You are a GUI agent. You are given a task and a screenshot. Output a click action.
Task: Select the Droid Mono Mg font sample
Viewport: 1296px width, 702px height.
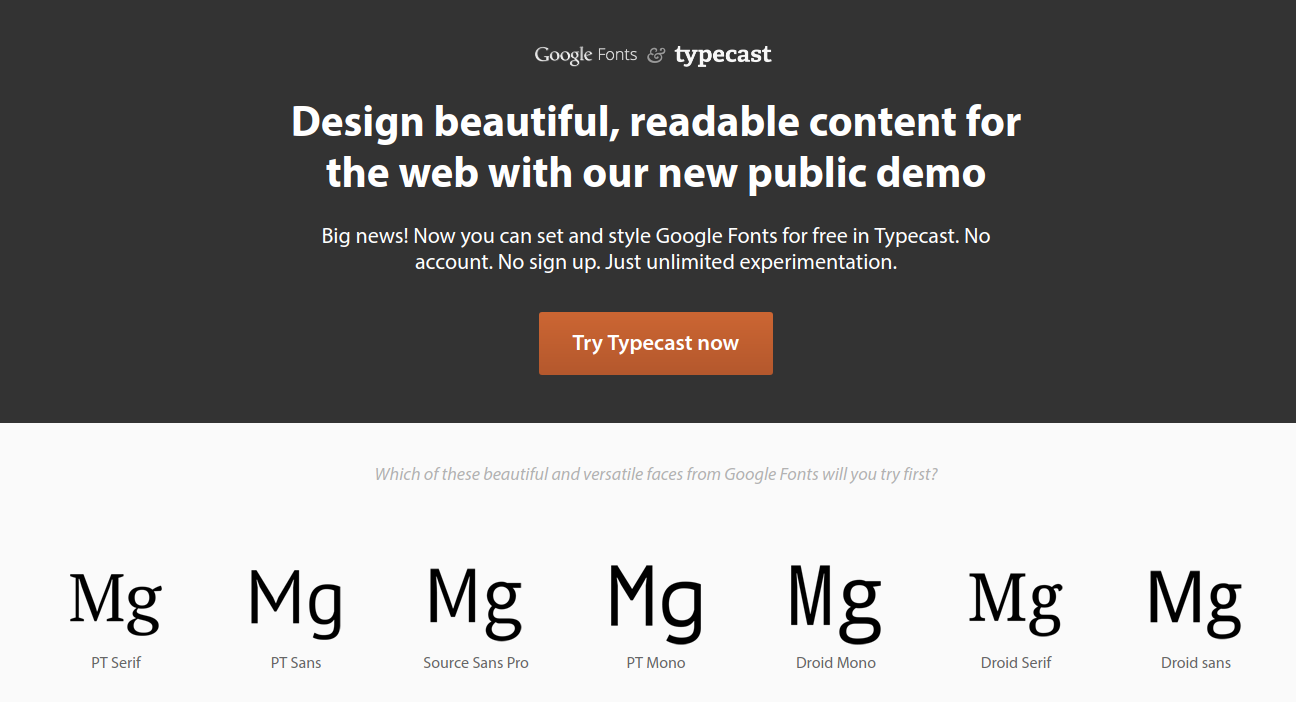coord(836,602)
